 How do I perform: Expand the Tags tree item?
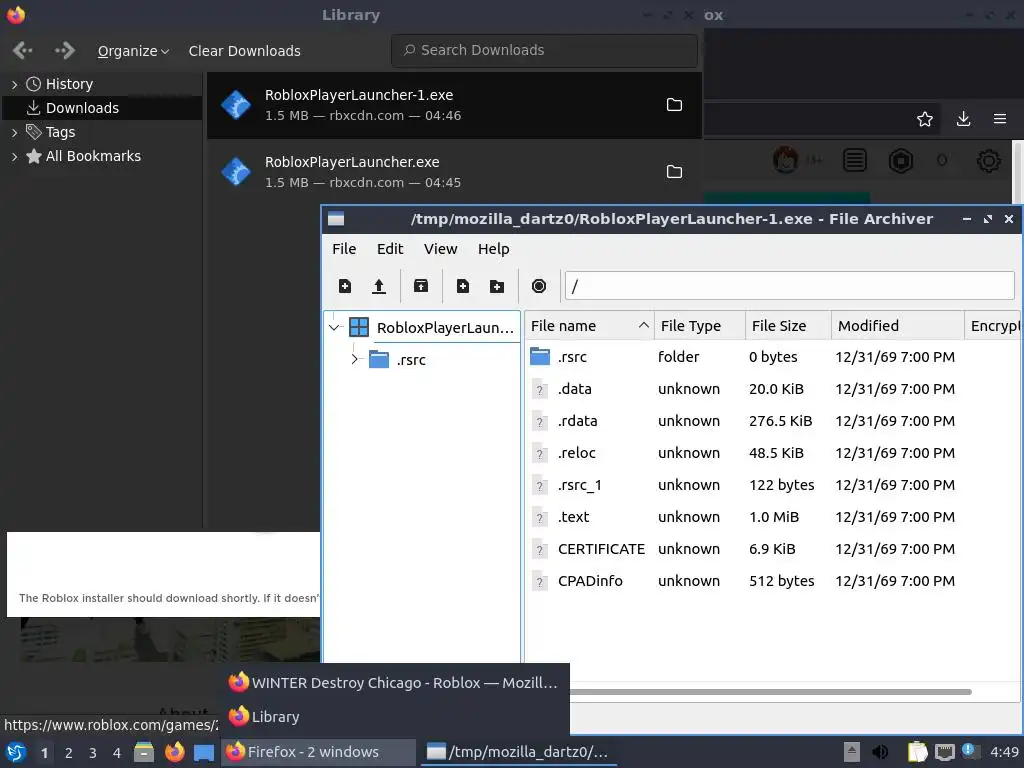click(x=14, y=133)
